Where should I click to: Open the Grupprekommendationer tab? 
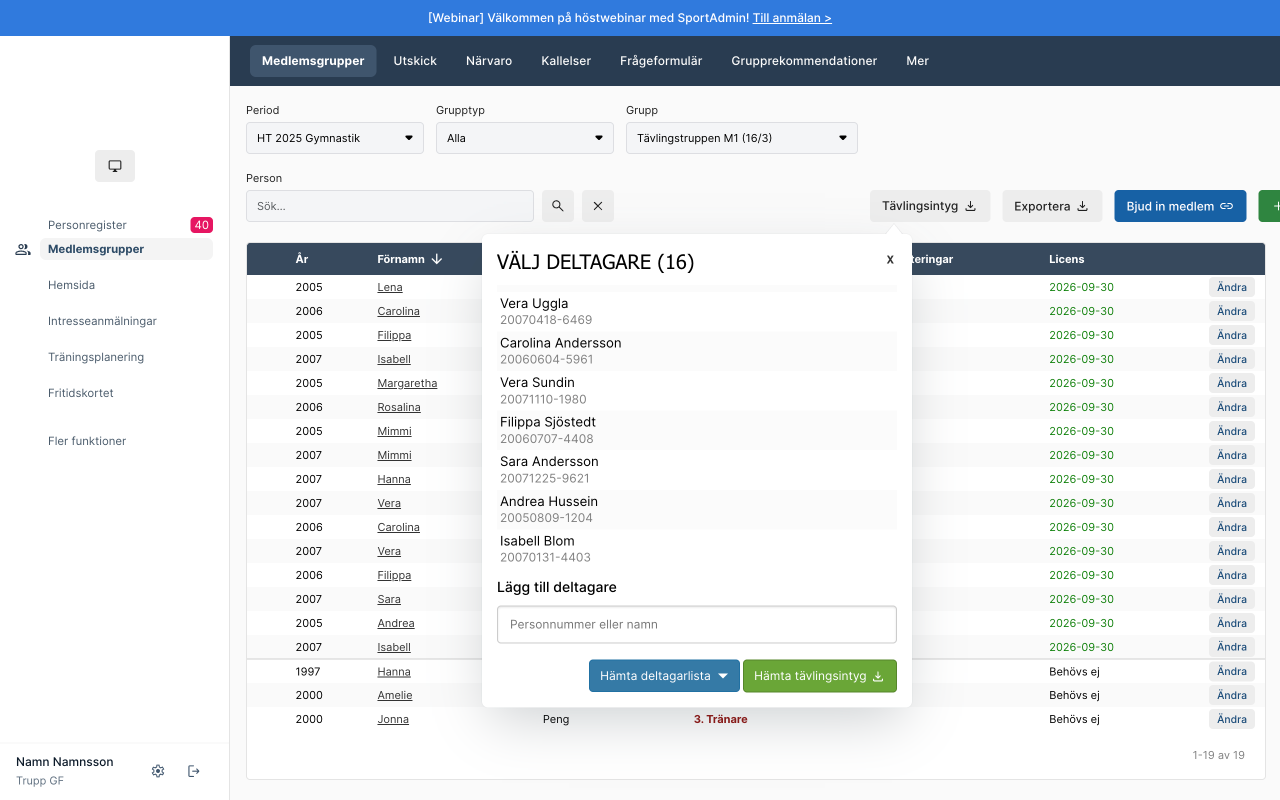804,61
